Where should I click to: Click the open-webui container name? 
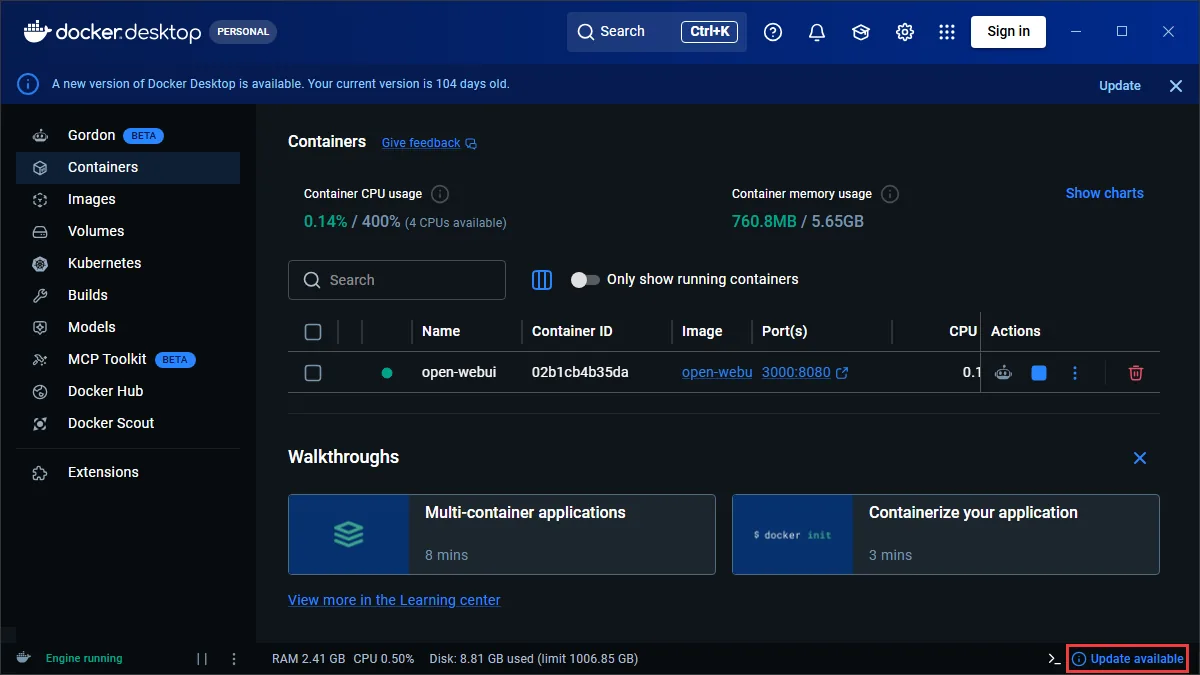click(x=459, y=372)
